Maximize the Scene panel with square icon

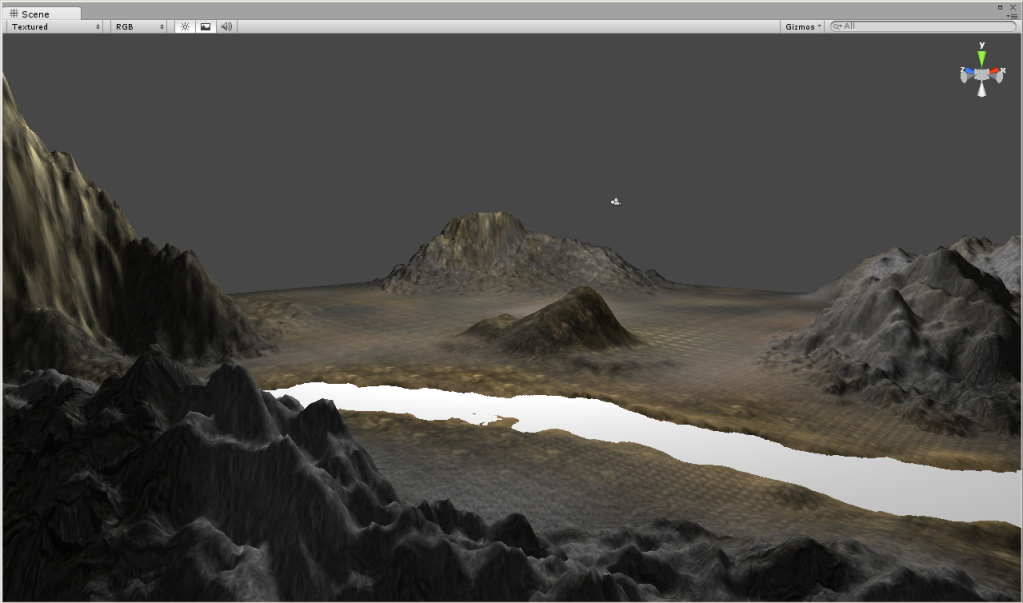tap(1000, 7)
